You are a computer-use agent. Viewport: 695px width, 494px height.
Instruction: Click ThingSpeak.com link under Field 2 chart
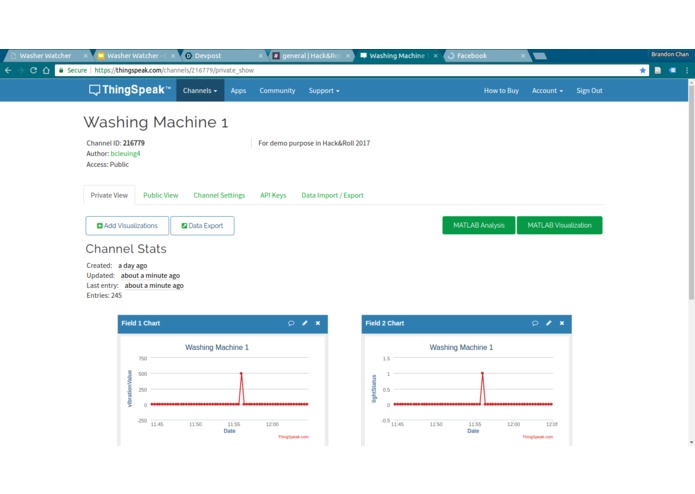click(x=538, y=437)
